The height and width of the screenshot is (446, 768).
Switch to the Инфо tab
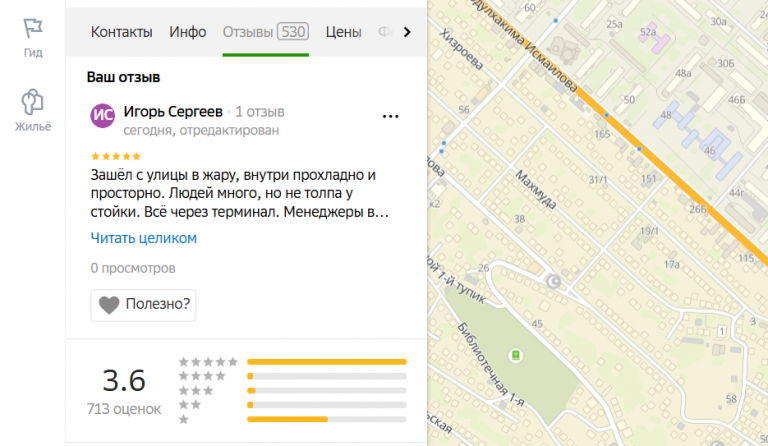click(188, 32)
